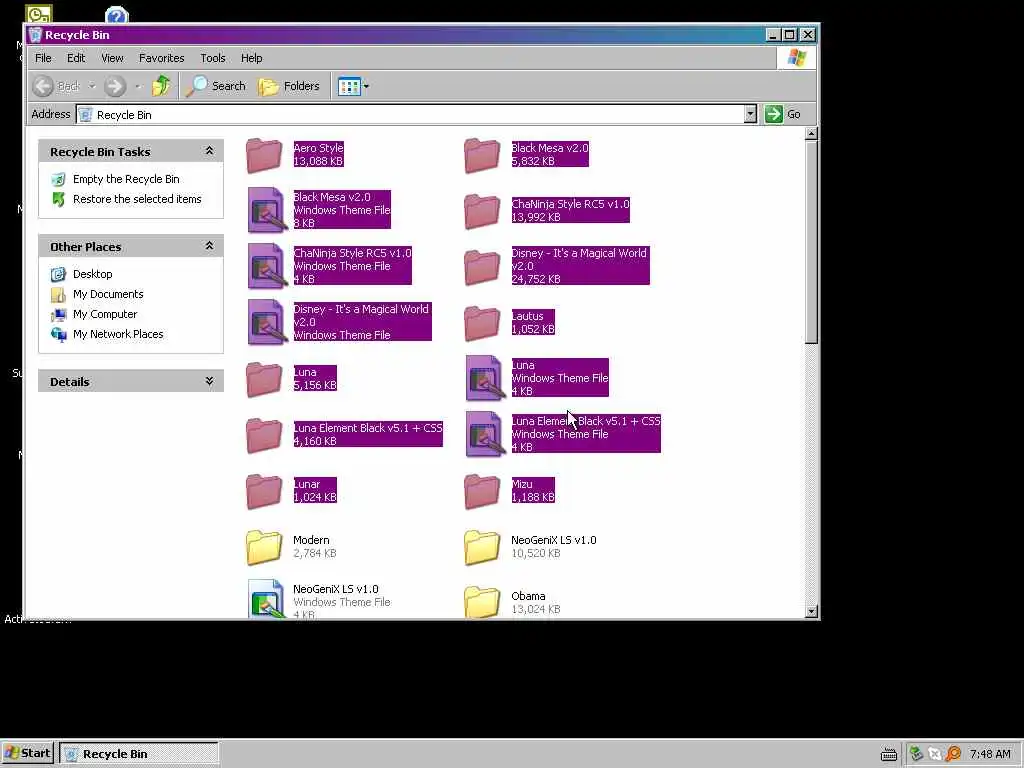Open the Tools menu
The width and height of the screenshot is (1024, 768).
coord(213,58)
